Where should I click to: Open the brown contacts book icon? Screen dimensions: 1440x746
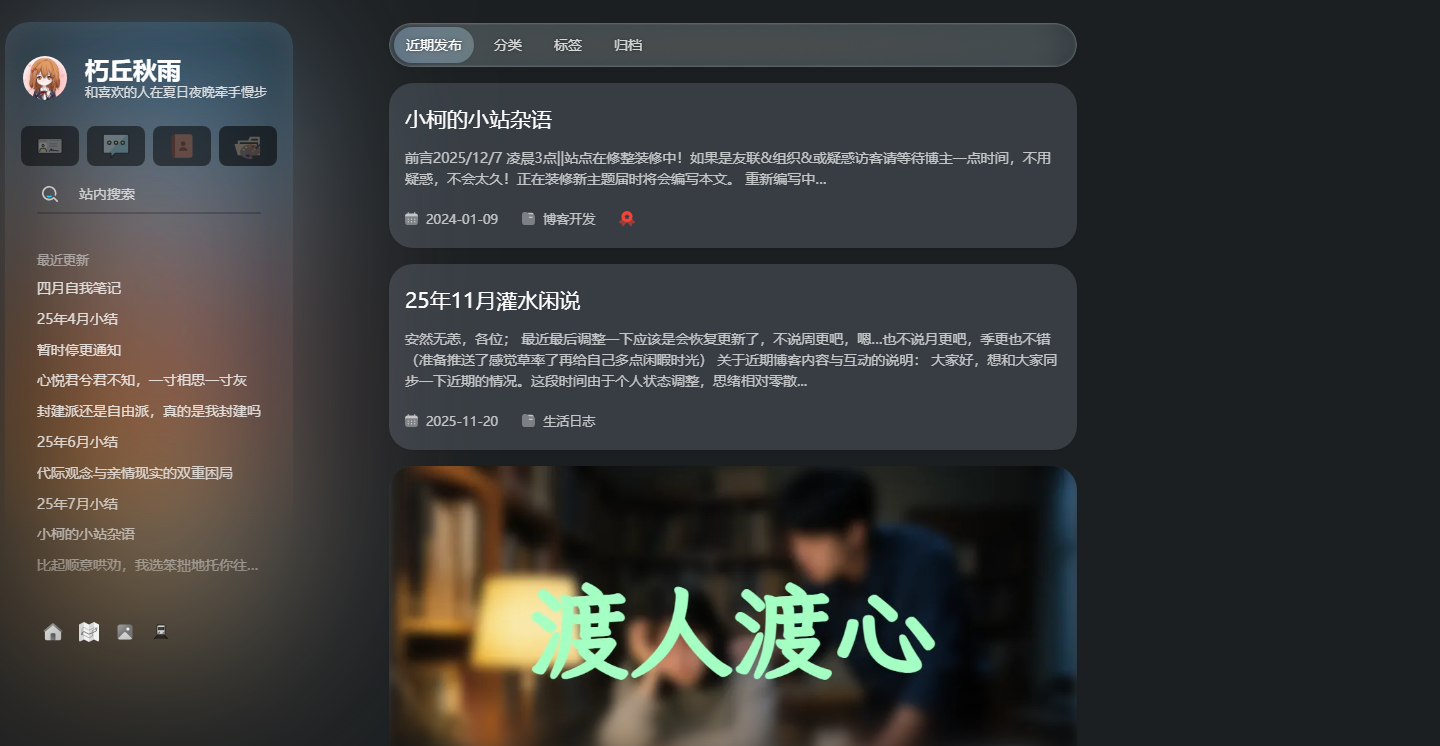click(x=182, y=146)
